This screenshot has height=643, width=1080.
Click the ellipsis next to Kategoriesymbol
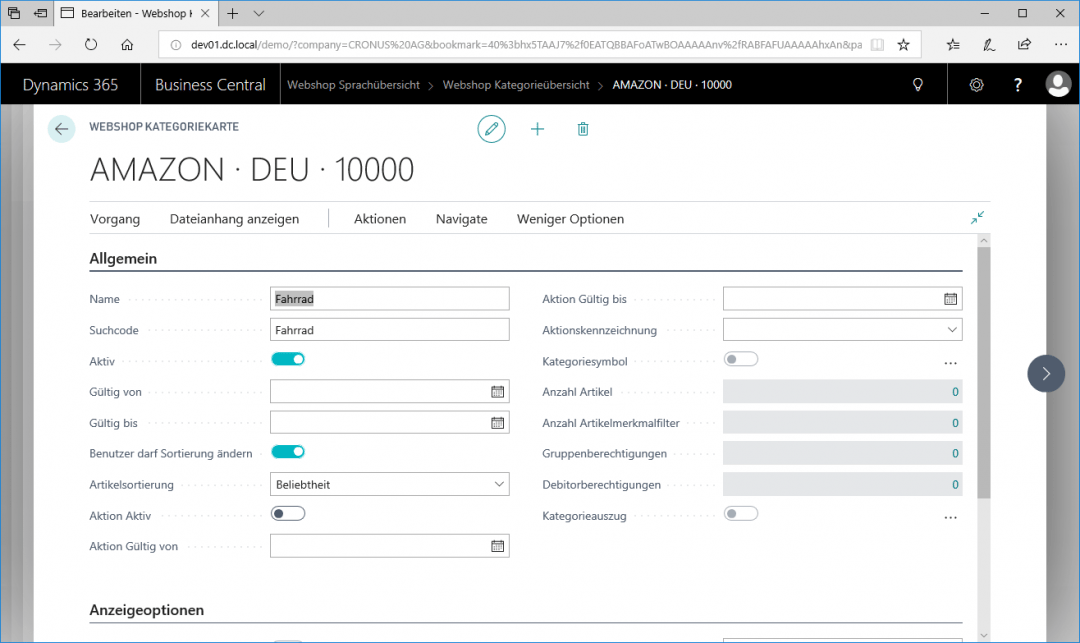pos(951,363)
